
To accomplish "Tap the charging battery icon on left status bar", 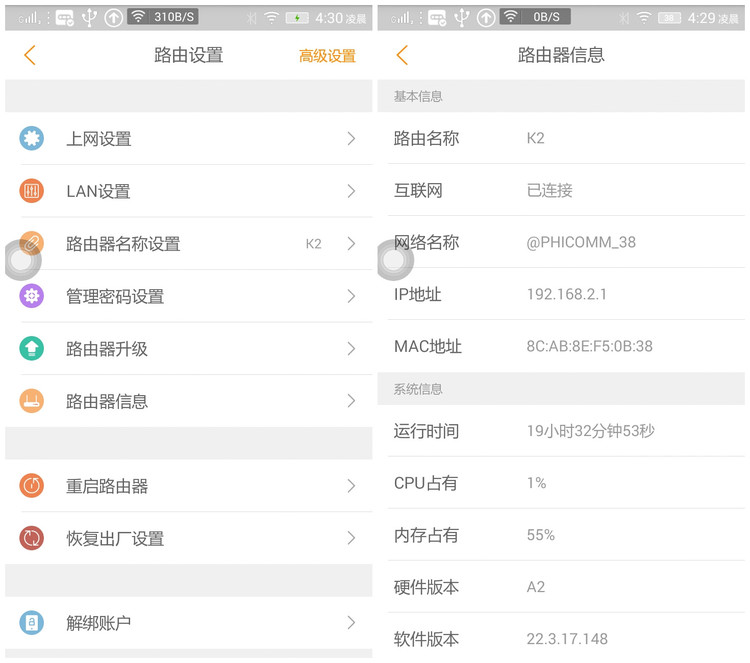I will tap(297, 18).
